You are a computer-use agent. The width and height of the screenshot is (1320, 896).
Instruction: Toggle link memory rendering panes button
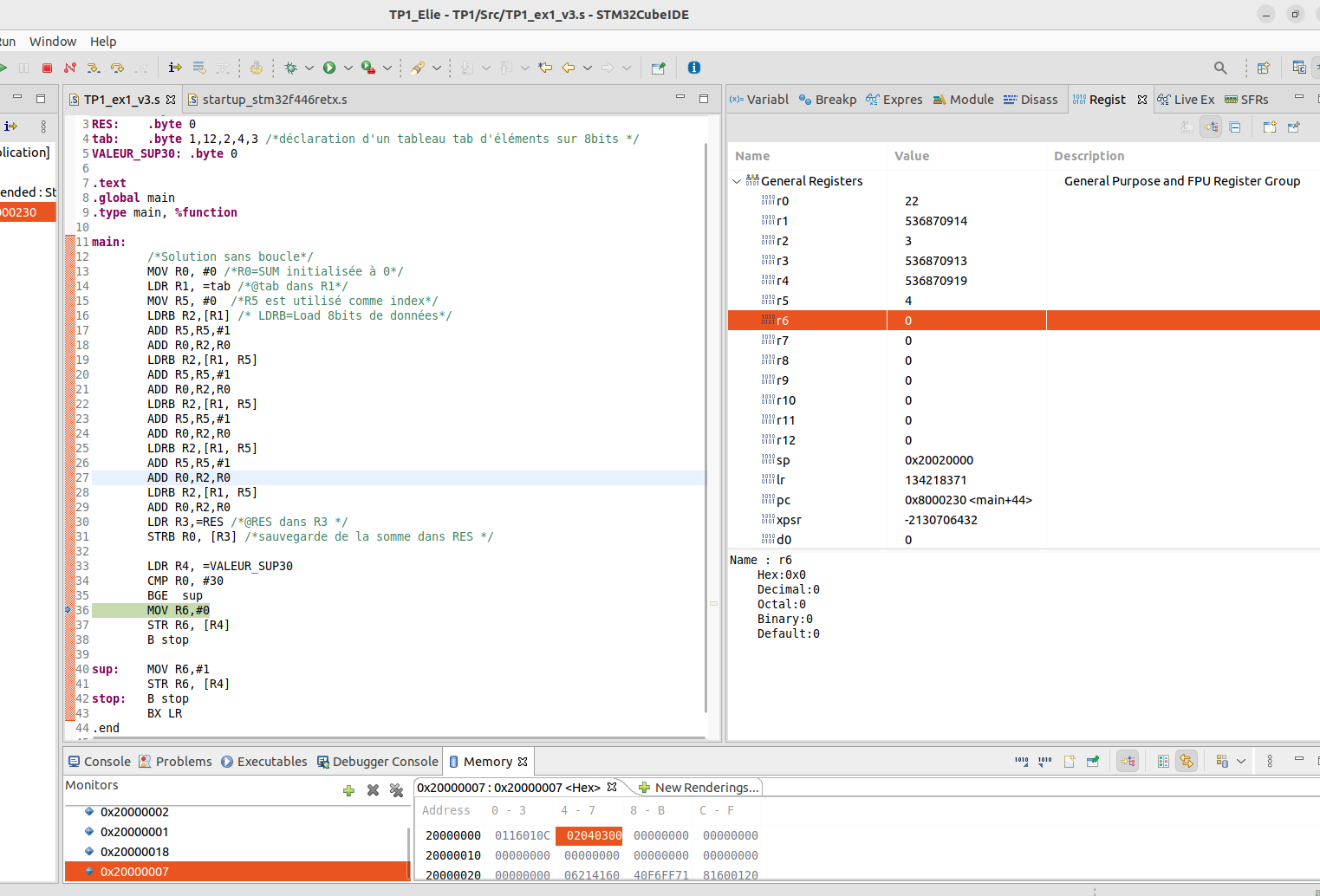pos(1187,761)
